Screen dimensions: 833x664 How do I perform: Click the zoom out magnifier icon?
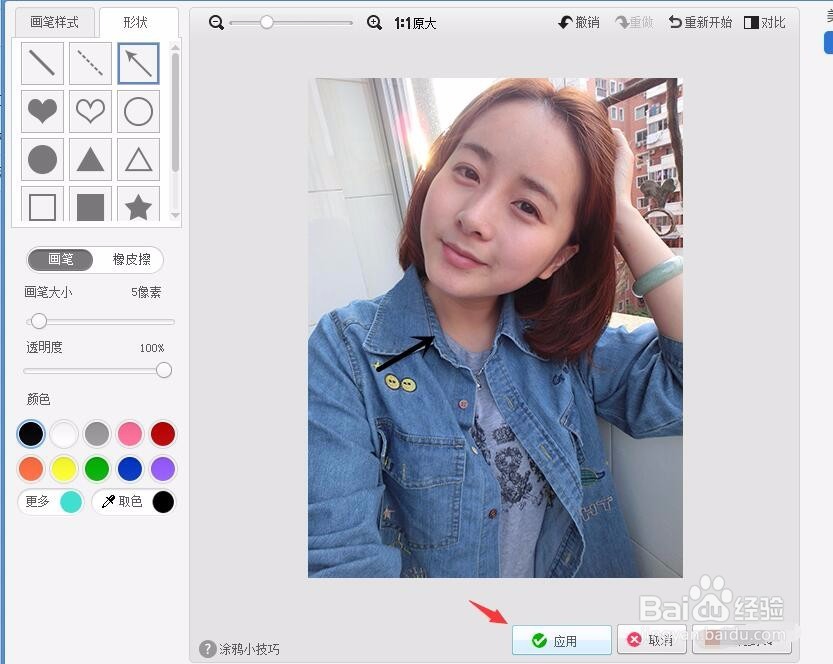pos(216,23)
